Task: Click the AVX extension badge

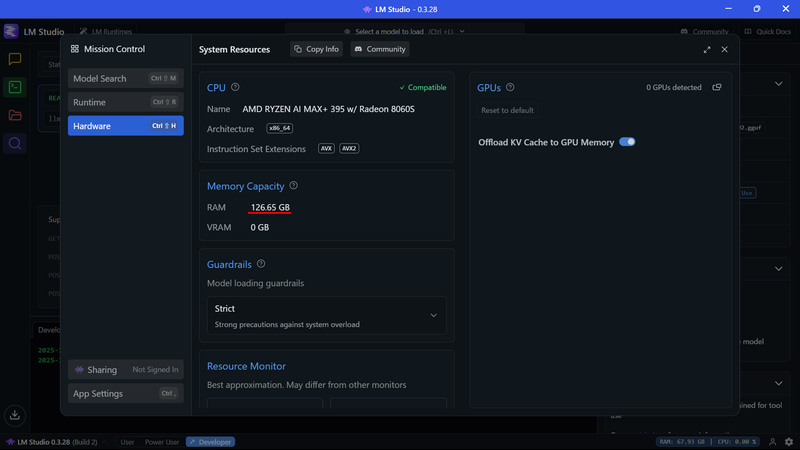Action: [326, 148]
